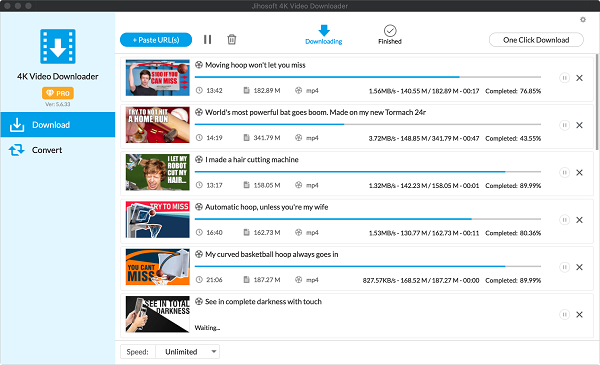Click the 'Completed: 43.55%' status text
Screen dimensions: 600x365
point(513,139)
